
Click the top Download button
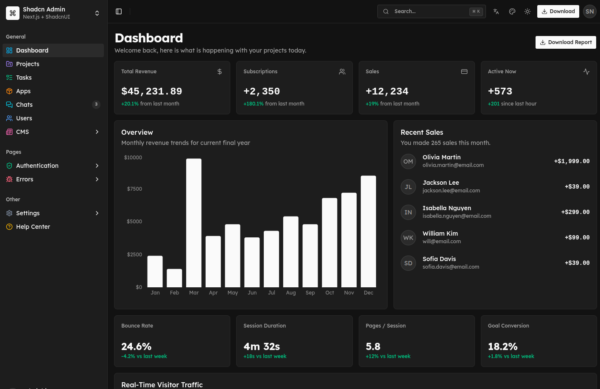click(558, 11)
